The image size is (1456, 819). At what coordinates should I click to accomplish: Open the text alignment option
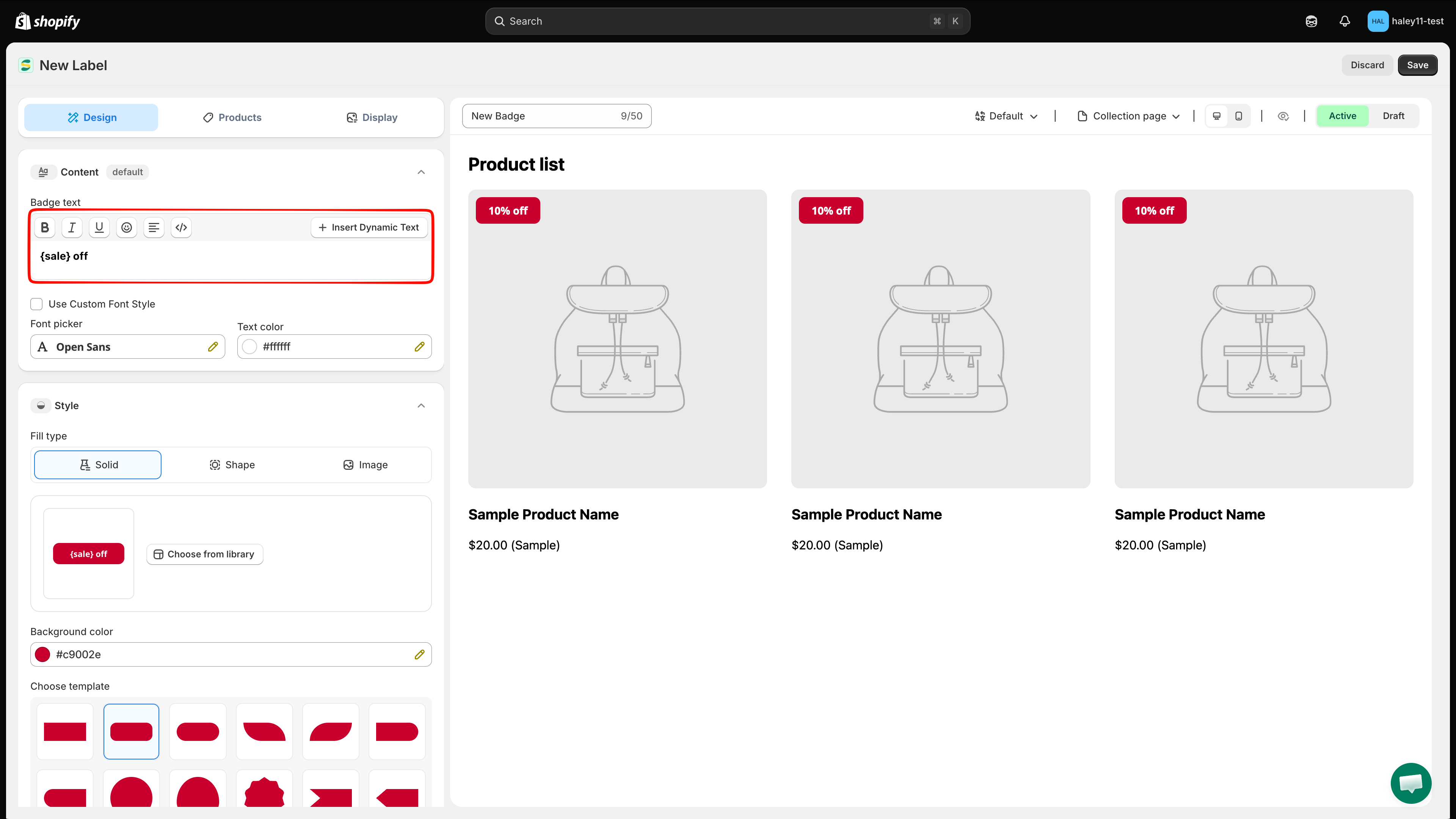tap(154, 227)
